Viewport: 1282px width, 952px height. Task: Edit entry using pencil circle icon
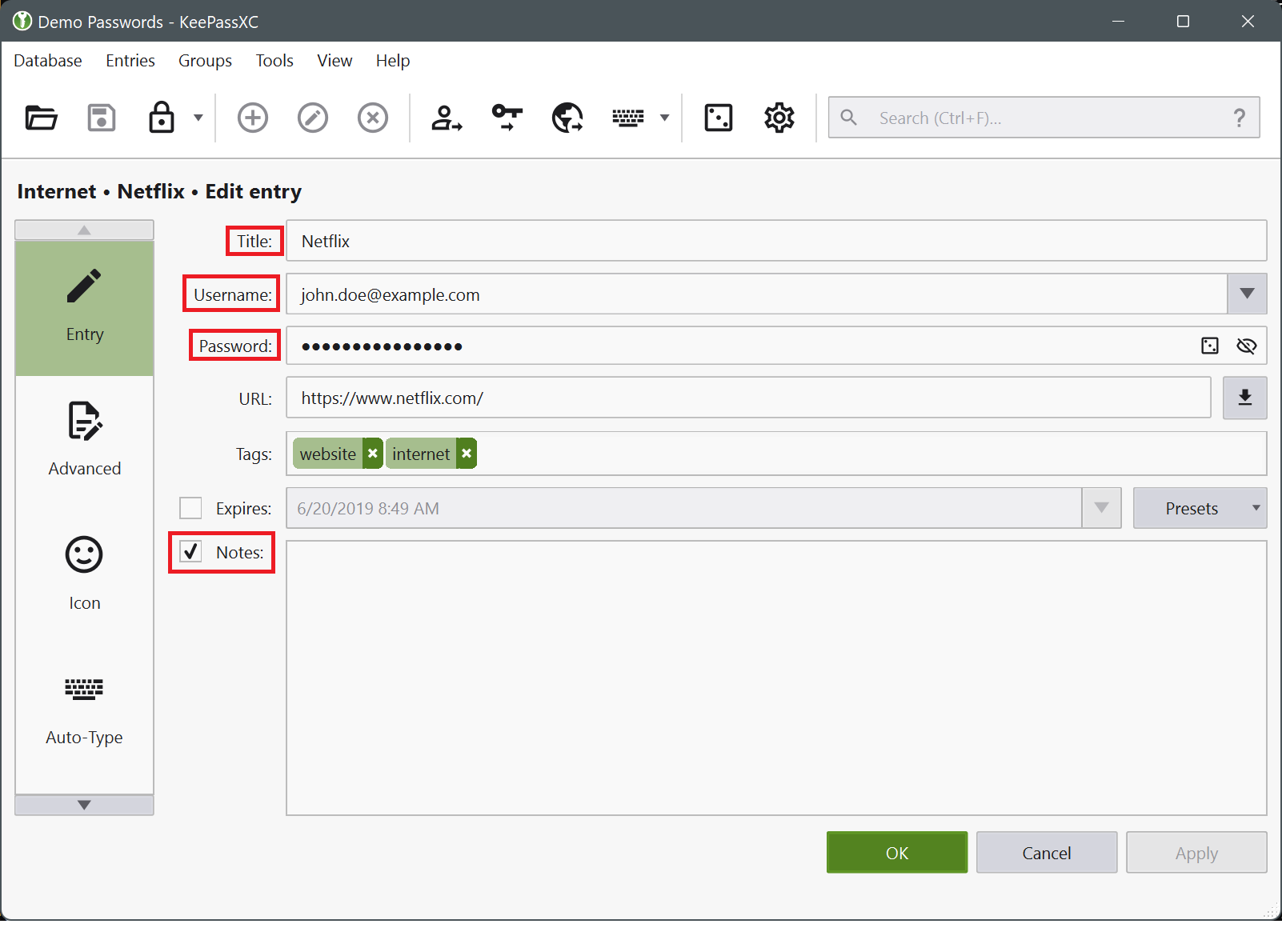point(313,118)
